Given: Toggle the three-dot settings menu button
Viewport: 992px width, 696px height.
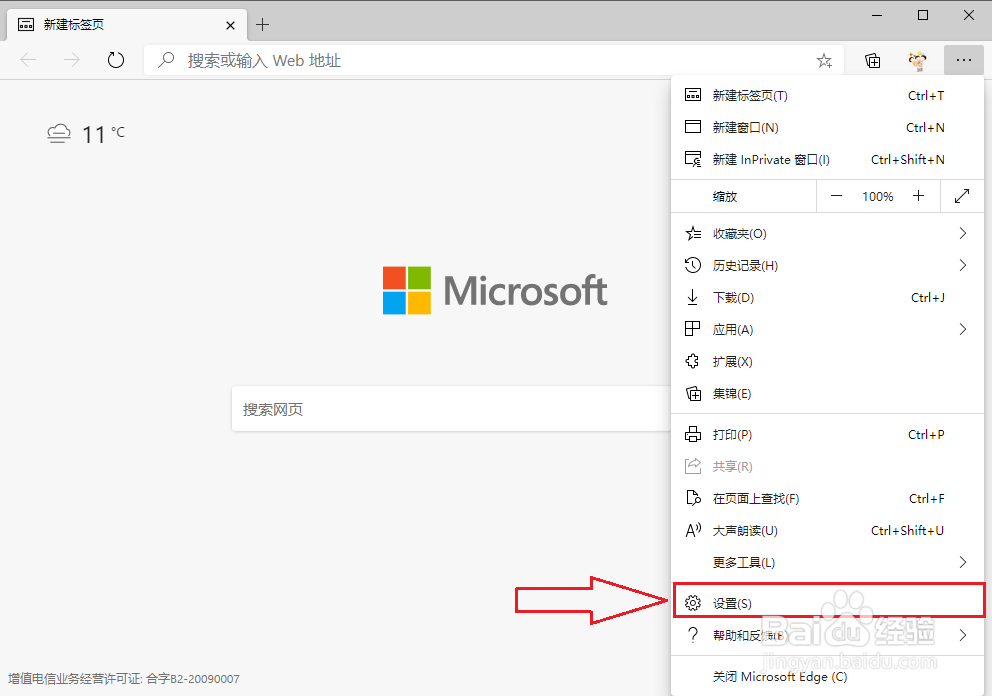Looking at the screenshot, I should click(x=964, y=60).
